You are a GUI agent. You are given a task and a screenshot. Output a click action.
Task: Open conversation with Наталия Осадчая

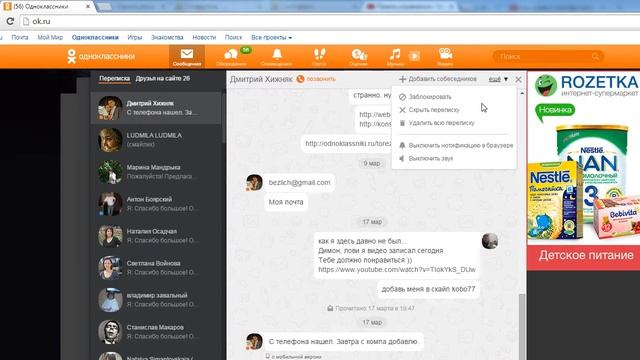[156, 236]
